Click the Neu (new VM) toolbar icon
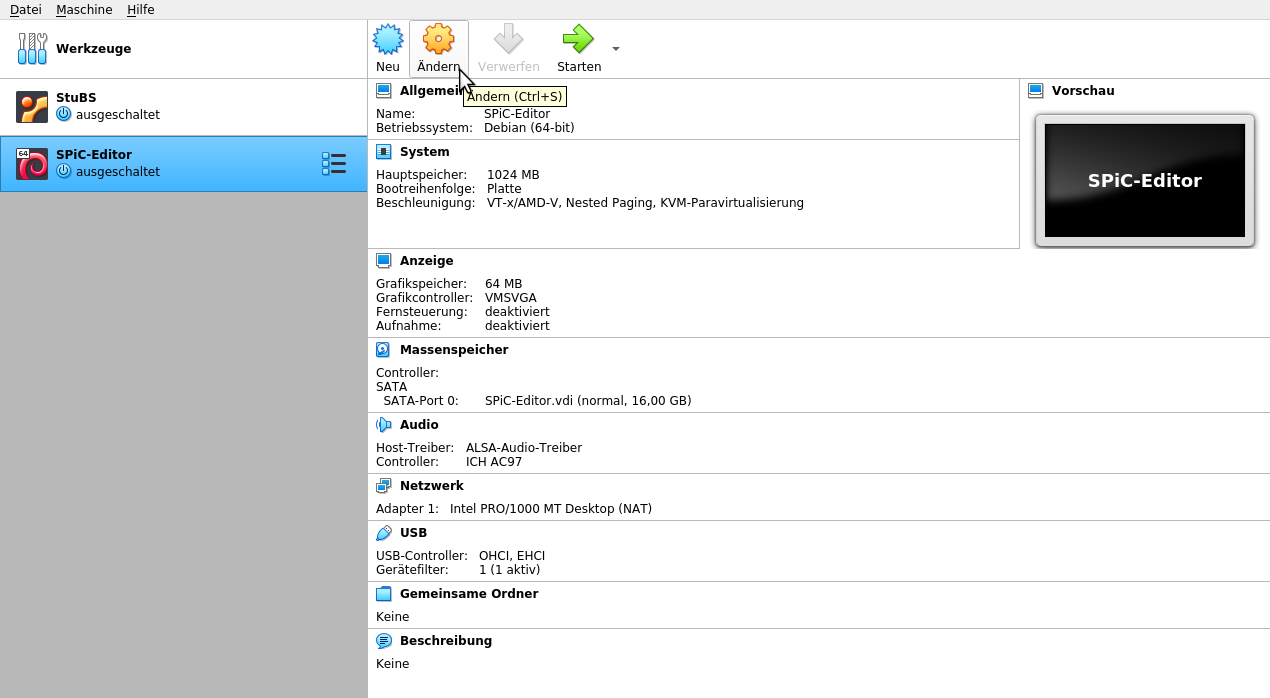Image resolution: width=1270 pixels, height=698 pixels. (388, 40)
